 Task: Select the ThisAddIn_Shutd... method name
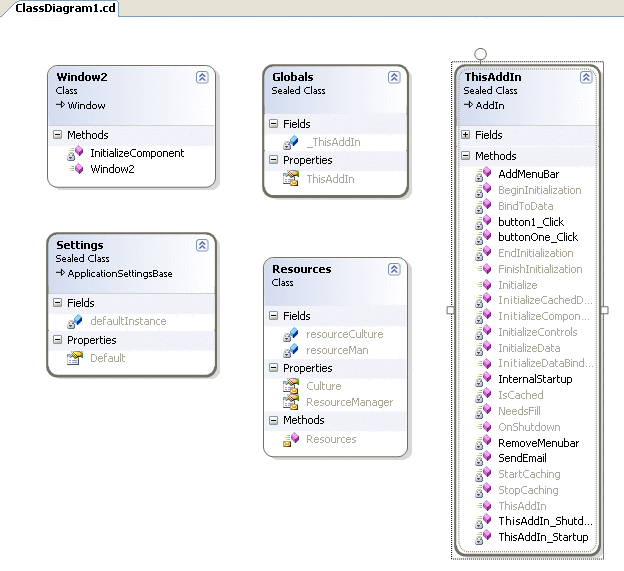click(x=546, y=521)
